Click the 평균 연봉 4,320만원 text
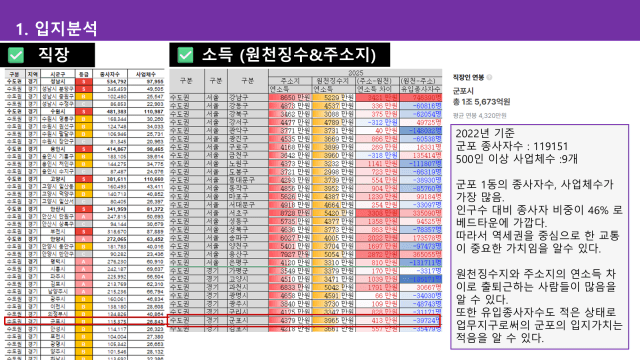The width and height of the screenshot is (640, 360). [480, 116]
